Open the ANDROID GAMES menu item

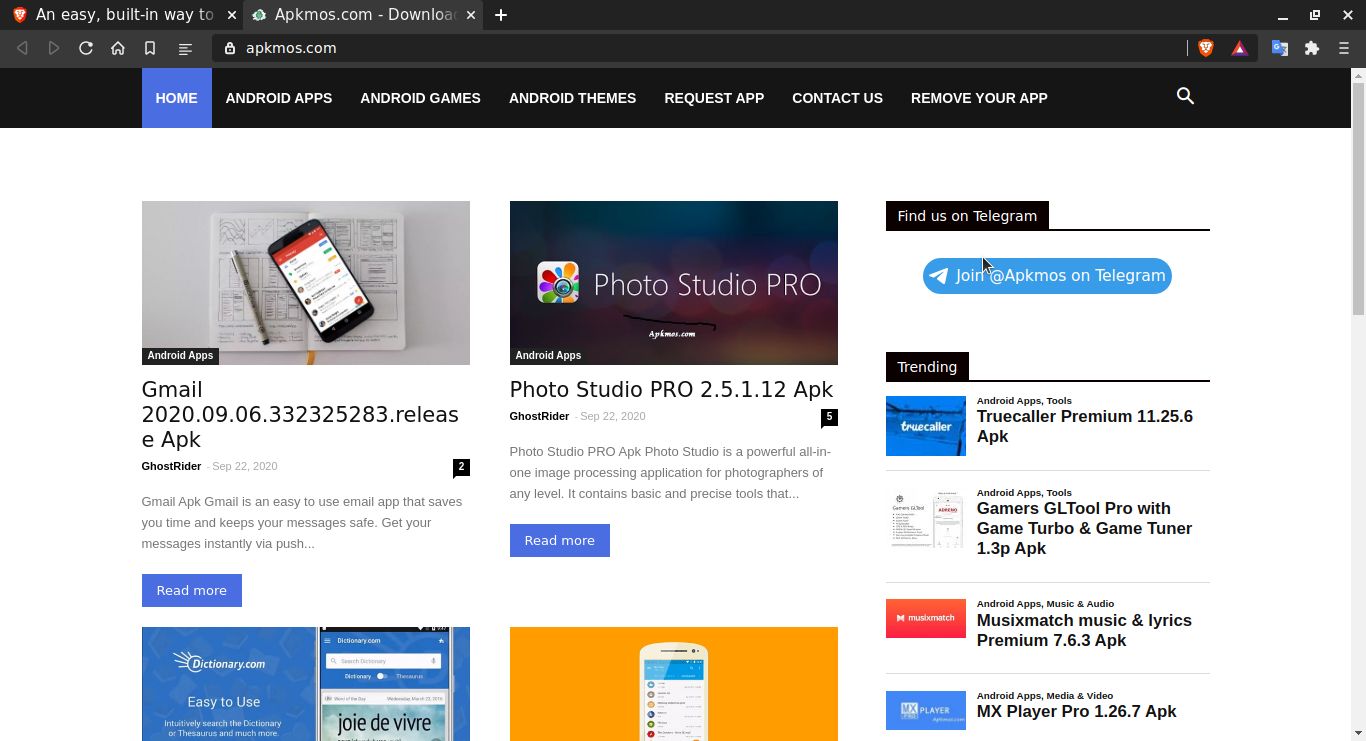(x=420, y=98)
